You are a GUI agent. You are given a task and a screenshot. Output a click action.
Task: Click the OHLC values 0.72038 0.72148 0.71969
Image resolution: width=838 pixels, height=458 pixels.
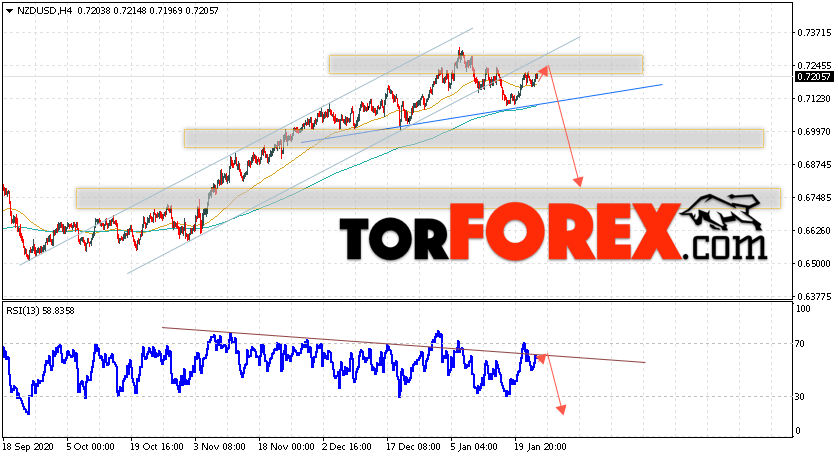click(129, 11)
